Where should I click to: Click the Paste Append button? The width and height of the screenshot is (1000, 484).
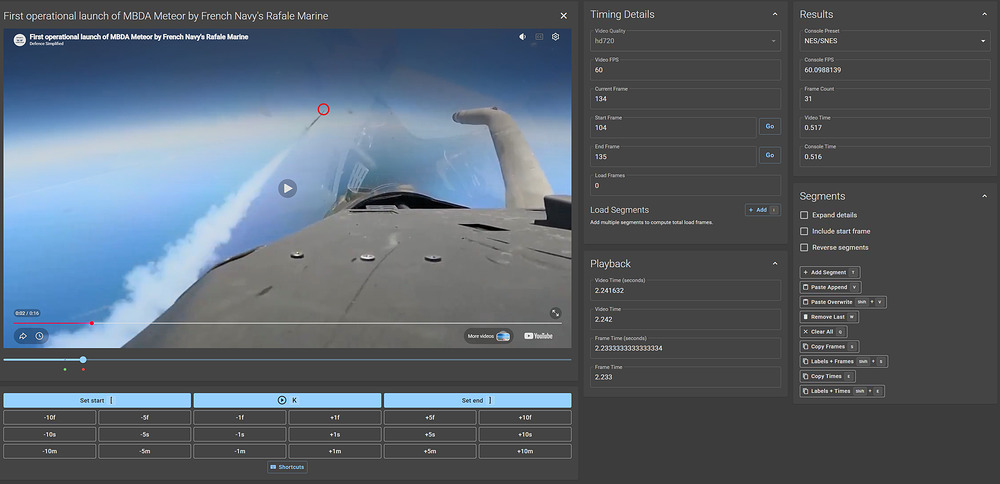[830, 287]
